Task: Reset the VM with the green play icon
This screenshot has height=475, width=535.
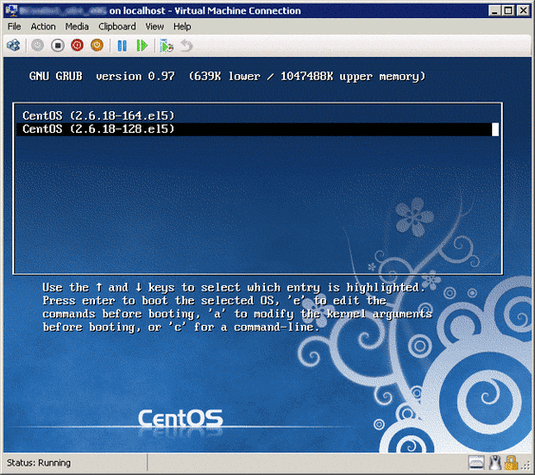Action: [142, 45]
